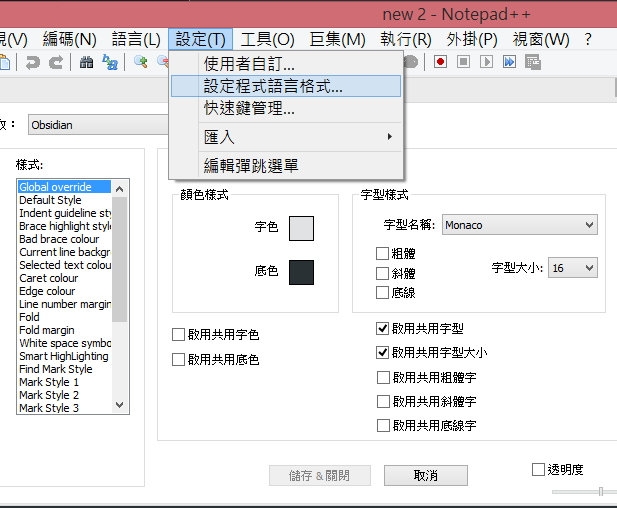This screenshot has width=617, height=508.
Task: Click the Start Recording macro icon
Action: point(440,62)
